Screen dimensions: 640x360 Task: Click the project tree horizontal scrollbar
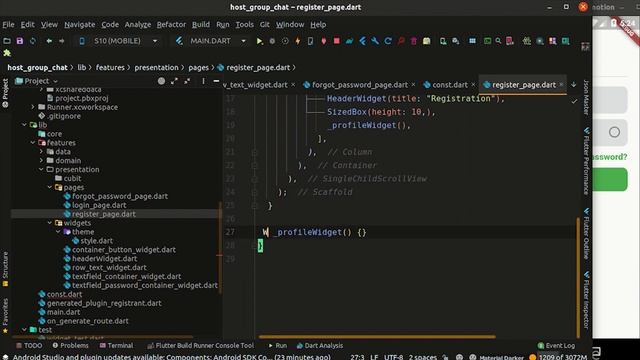[102, 337]
